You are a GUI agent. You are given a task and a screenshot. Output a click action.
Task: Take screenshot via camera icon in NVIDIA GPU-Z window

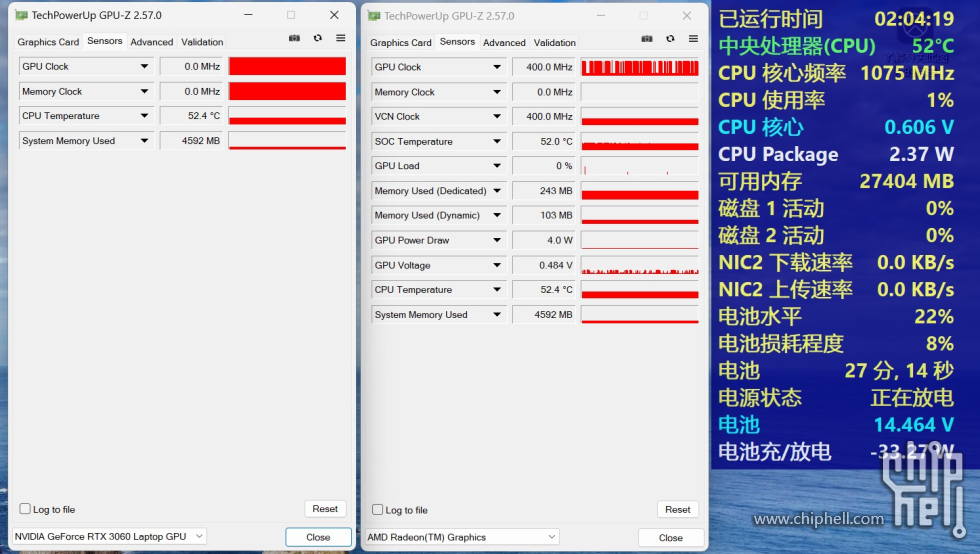[x=294, y=38]
